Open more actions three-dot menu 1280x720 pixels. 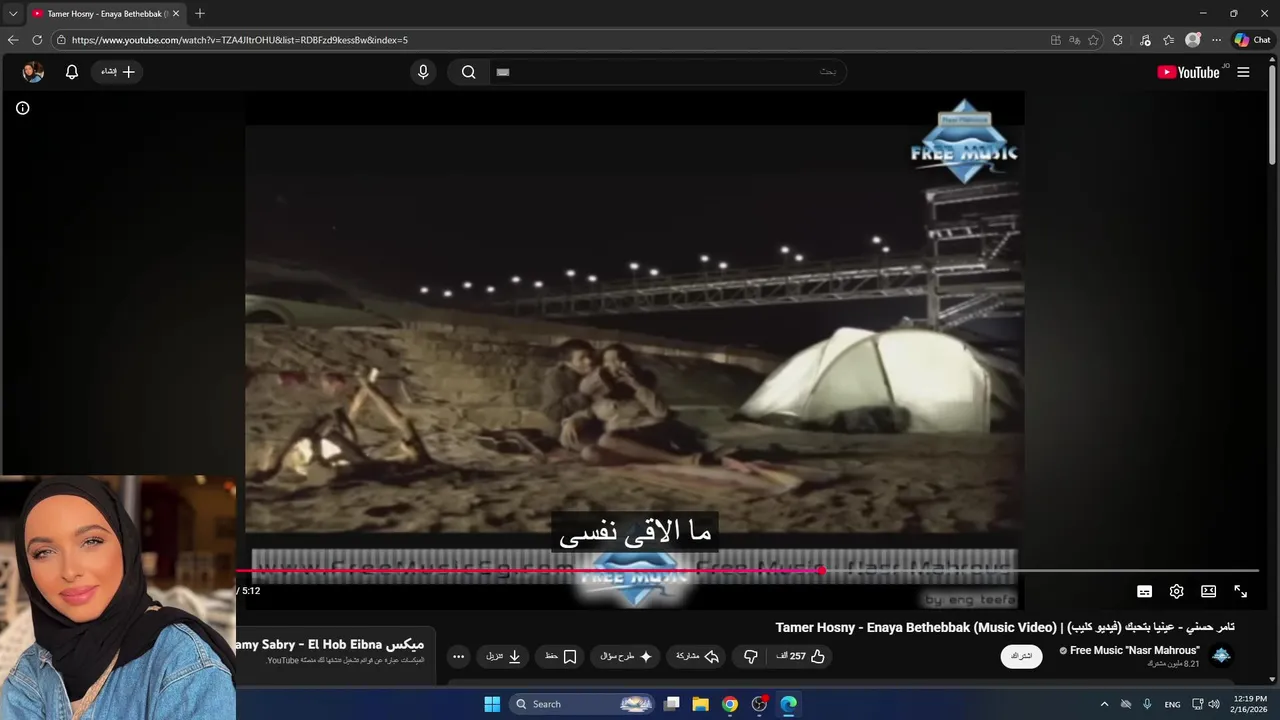(x=458, y=656)
